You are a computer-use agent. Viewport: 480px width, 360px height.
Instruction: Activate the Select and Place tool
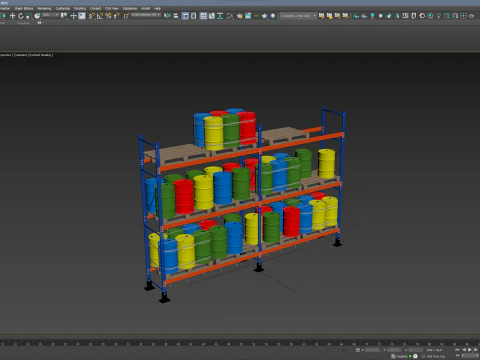coord(37,16)
